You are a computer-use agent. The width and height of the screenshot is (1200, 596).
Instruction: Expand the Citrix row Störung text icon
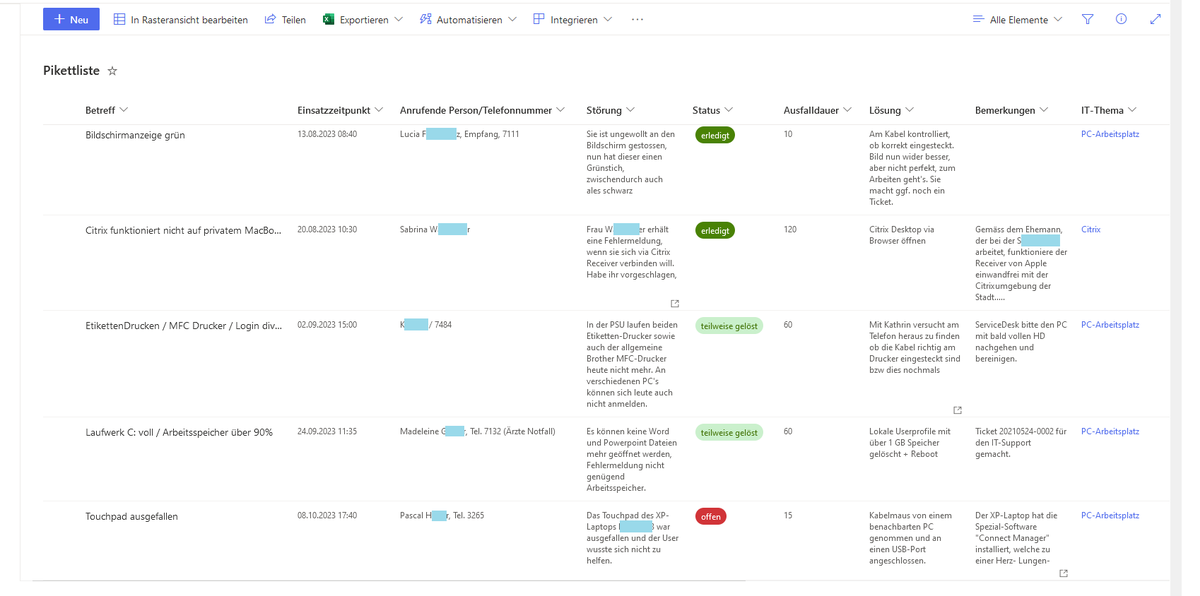point(675,303)
